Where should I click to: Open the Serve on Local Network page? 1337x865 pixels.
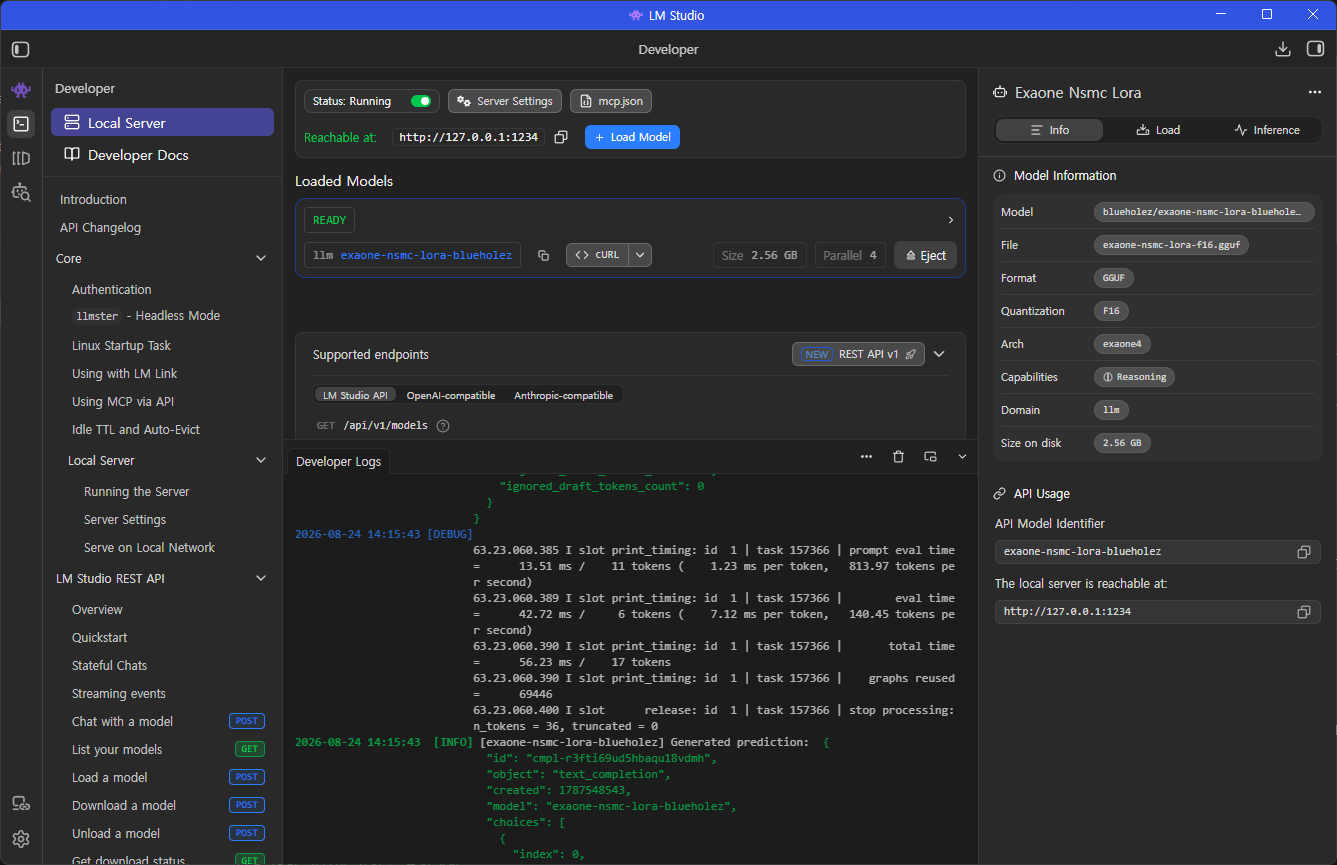point(149,547)
